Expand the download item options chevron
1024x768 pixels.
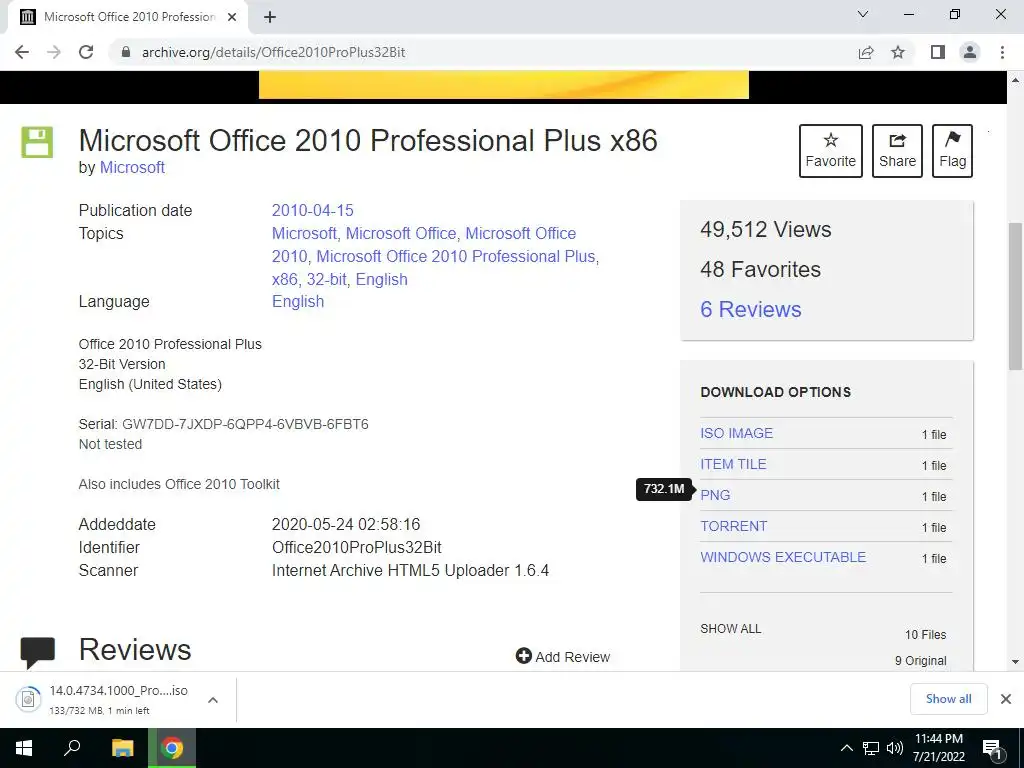pos(212,700)
